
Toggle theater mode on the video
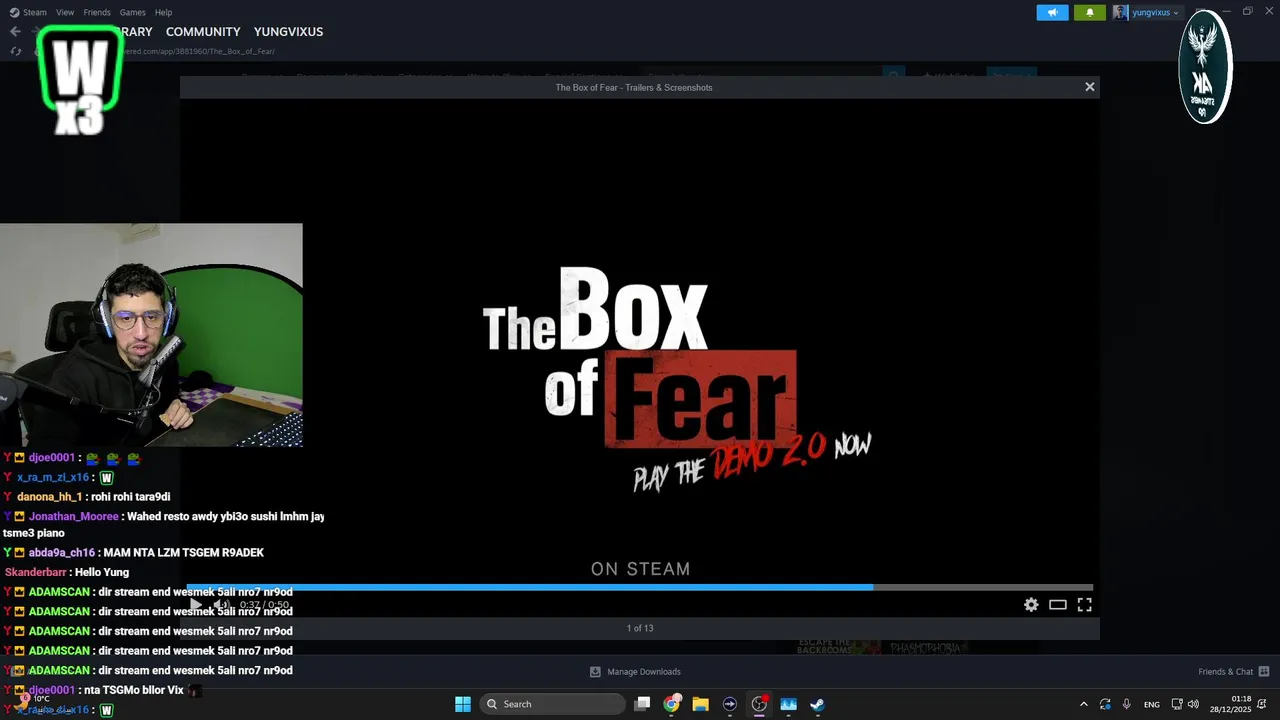coord(1057,605)
